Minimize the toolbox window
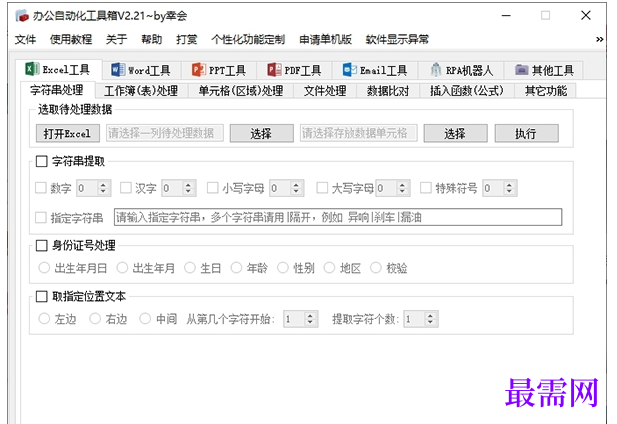The width and height of the screenshot is (617, 424). click(x=506, y=15)
